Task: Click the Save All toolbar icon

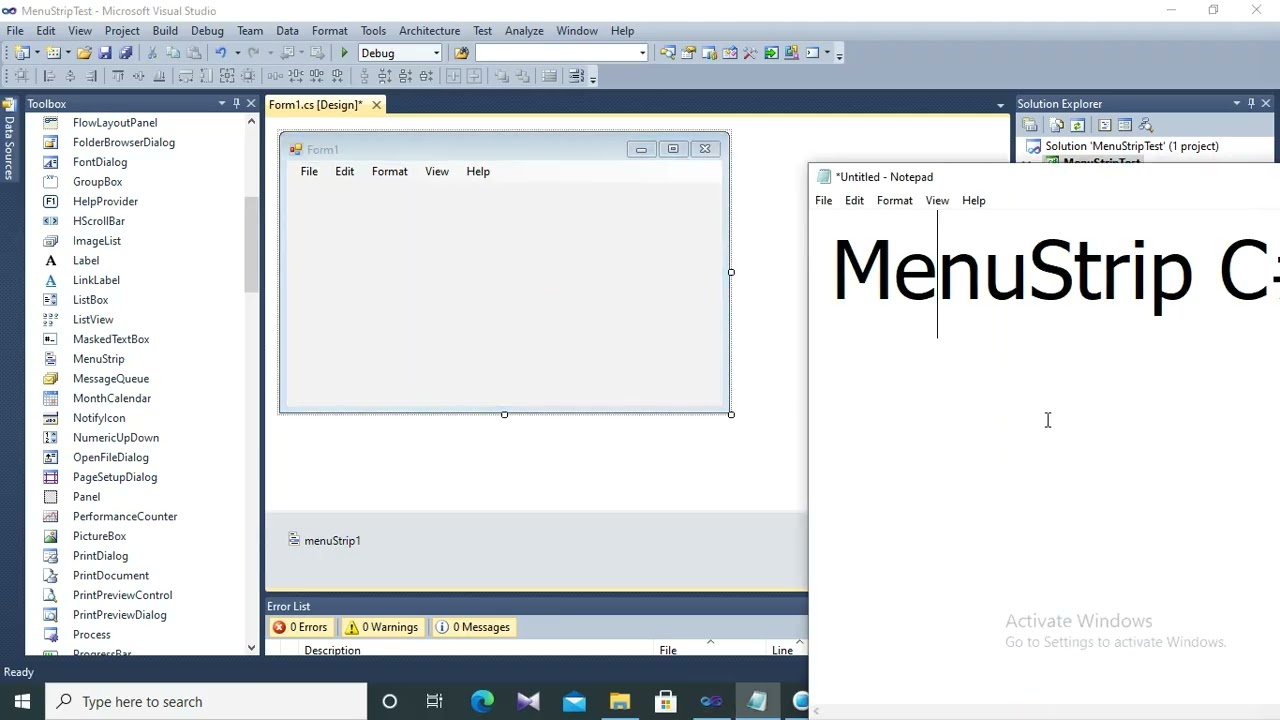Action: 125,53
